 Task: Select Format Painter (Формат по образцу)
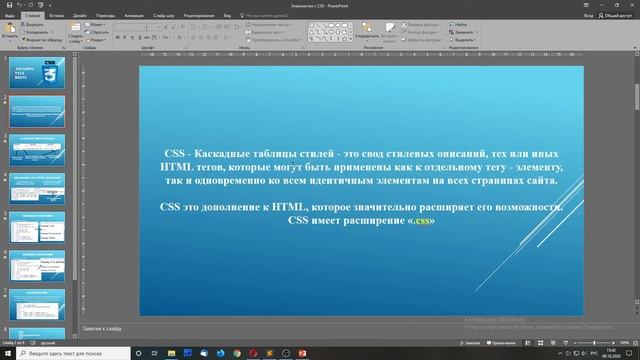point(42,40)
